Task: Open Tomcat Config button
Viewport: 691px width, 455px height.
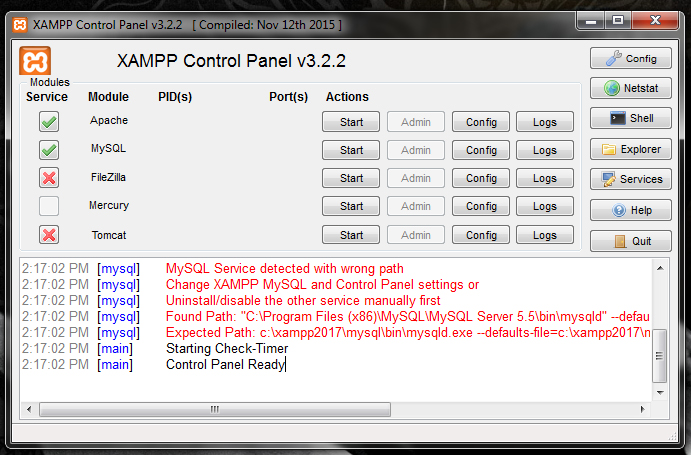Action: 481,235
